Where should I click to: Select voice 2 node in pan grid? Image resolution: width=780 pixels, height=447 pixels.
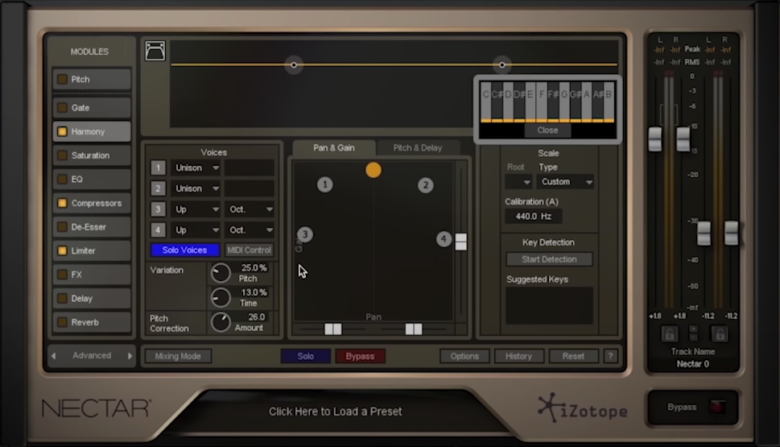425,185
